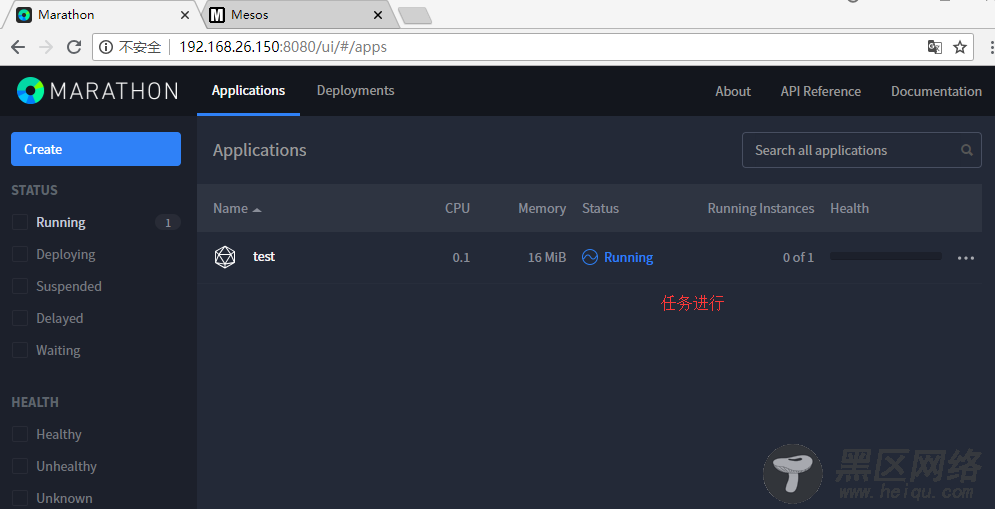
Task: Switch to the Applications tab
Action: click(x=248, y=91)
